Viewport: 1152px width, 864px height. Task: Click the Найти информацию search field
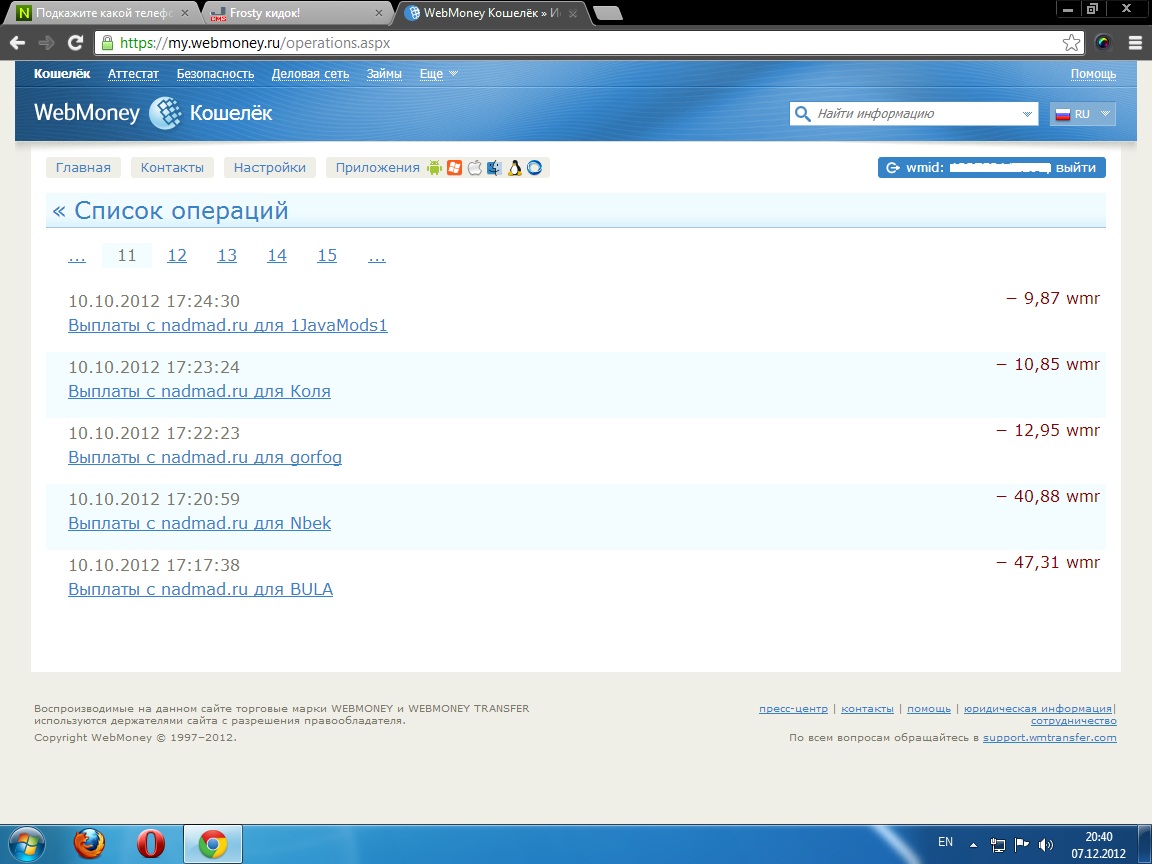pos(915,114)
